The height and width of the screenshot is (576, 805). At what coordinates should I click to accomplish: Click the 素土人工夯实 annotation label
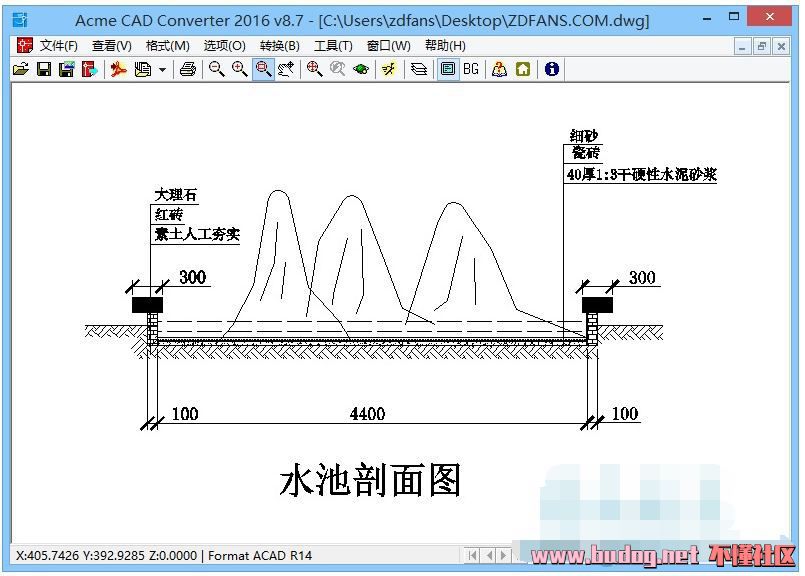[x=197, y=235]
